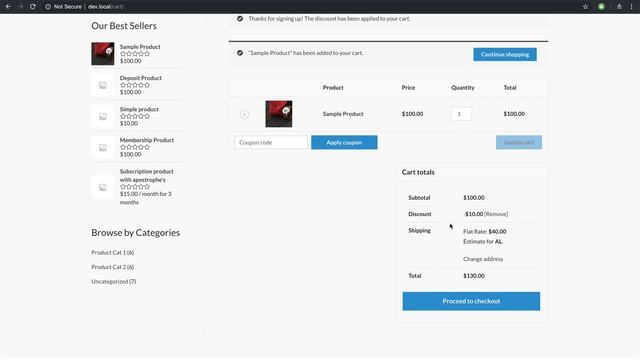Click the Flat Rate: $40.00 shipping text

pos(484,231)
